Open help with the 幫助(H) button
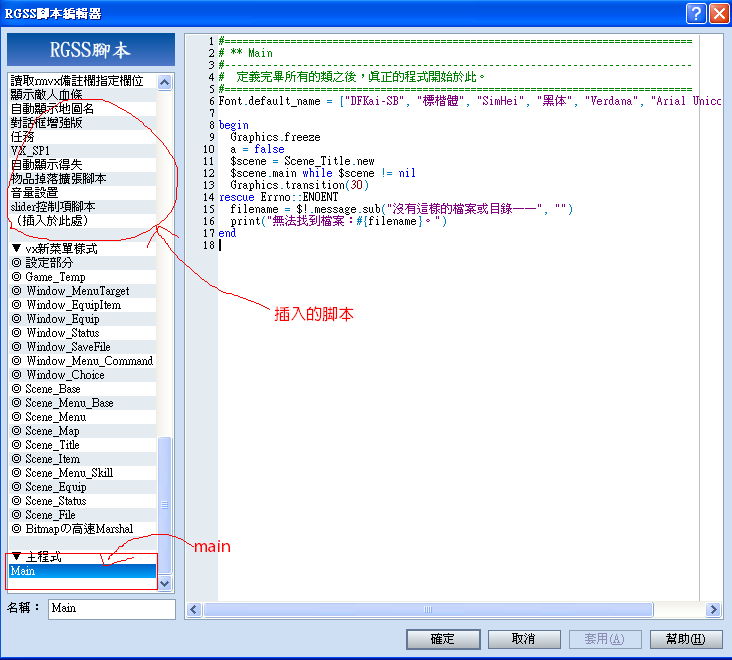This screenshot has height=660, width=732. (686, 639)
